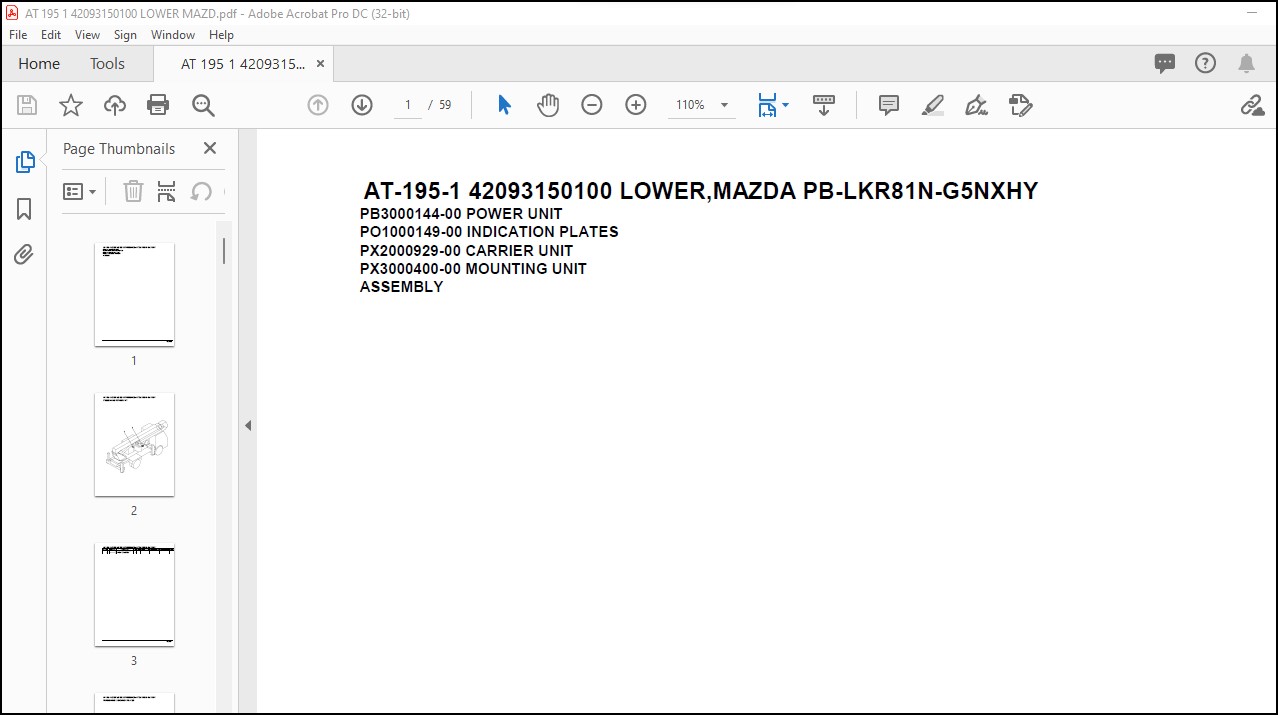Click the upload to cloud icon
This screenshot has height=715, width=1278.
click(x=115, y=105)
